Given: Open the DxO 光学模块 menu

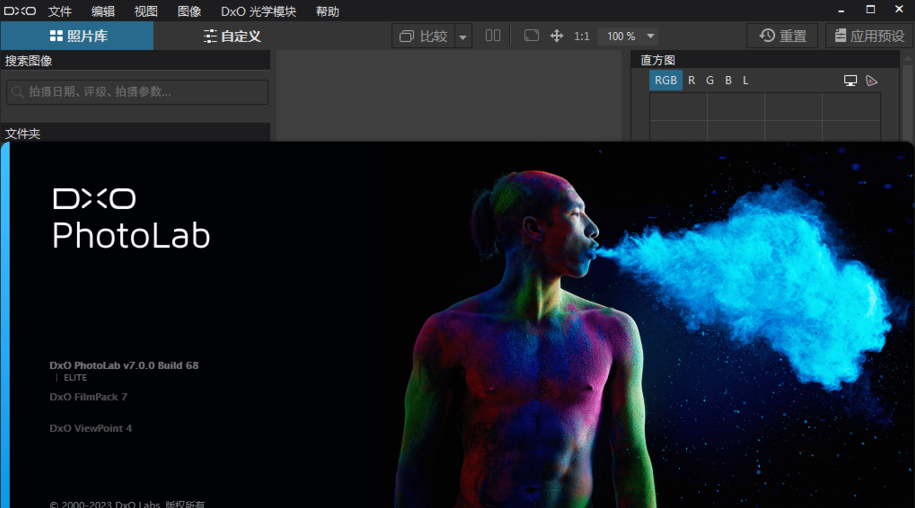Looking at the screenshot, I should pos(259,11).
